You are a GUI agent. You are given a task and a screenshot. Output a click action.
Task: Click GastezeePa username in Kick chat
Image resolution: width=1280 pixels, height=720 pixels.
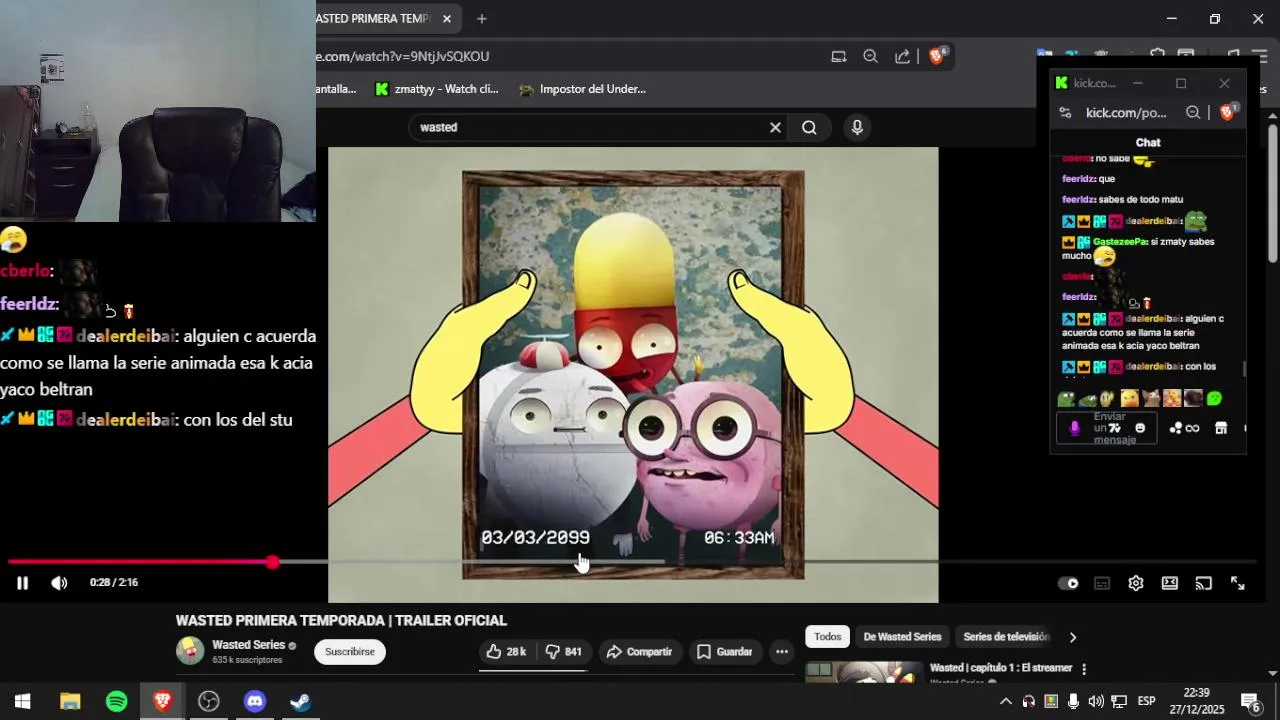pos(1120,242)
